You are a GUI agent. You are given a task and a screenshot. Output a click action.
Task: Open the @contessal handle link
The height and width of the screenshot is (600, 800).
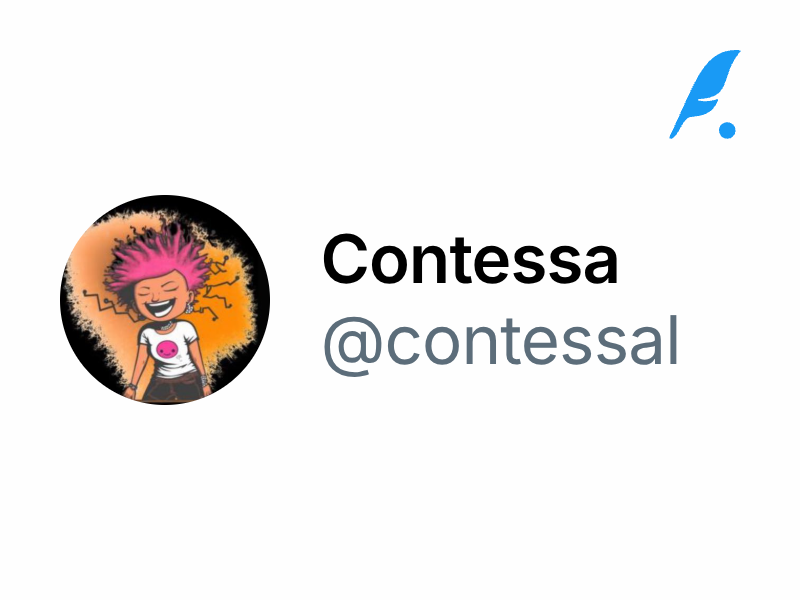pyautogui.click(x=501, y=344)
